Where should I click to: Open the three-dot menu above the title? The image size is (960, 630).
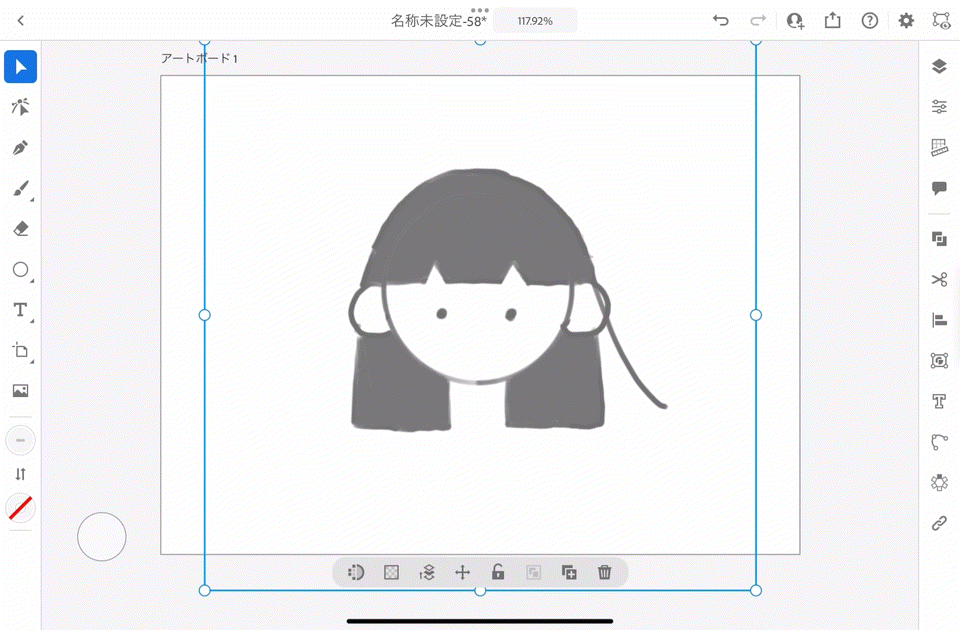pos(480,9)
